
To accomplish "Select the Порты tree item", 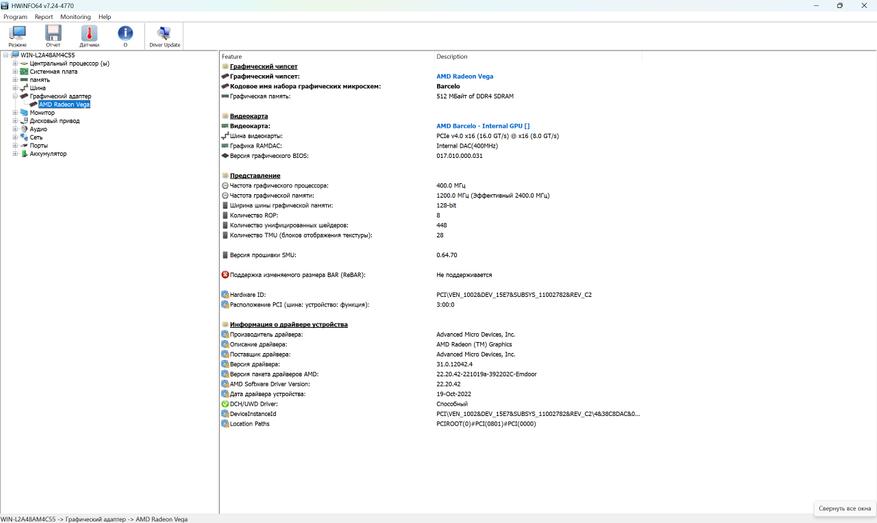I will (39, 145).
